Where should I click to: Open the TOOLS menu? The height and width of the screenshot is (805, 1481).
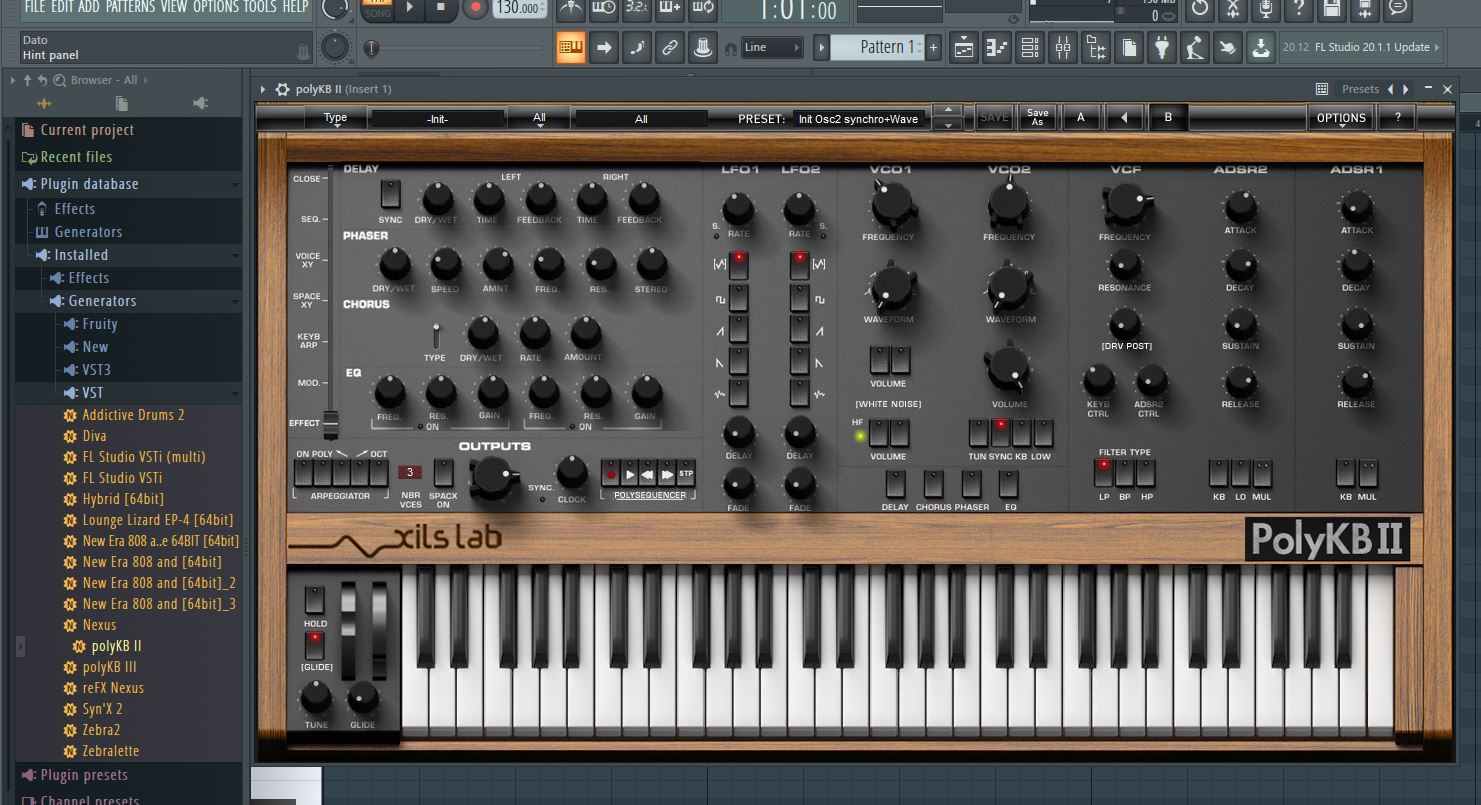[x=261, y=7]
